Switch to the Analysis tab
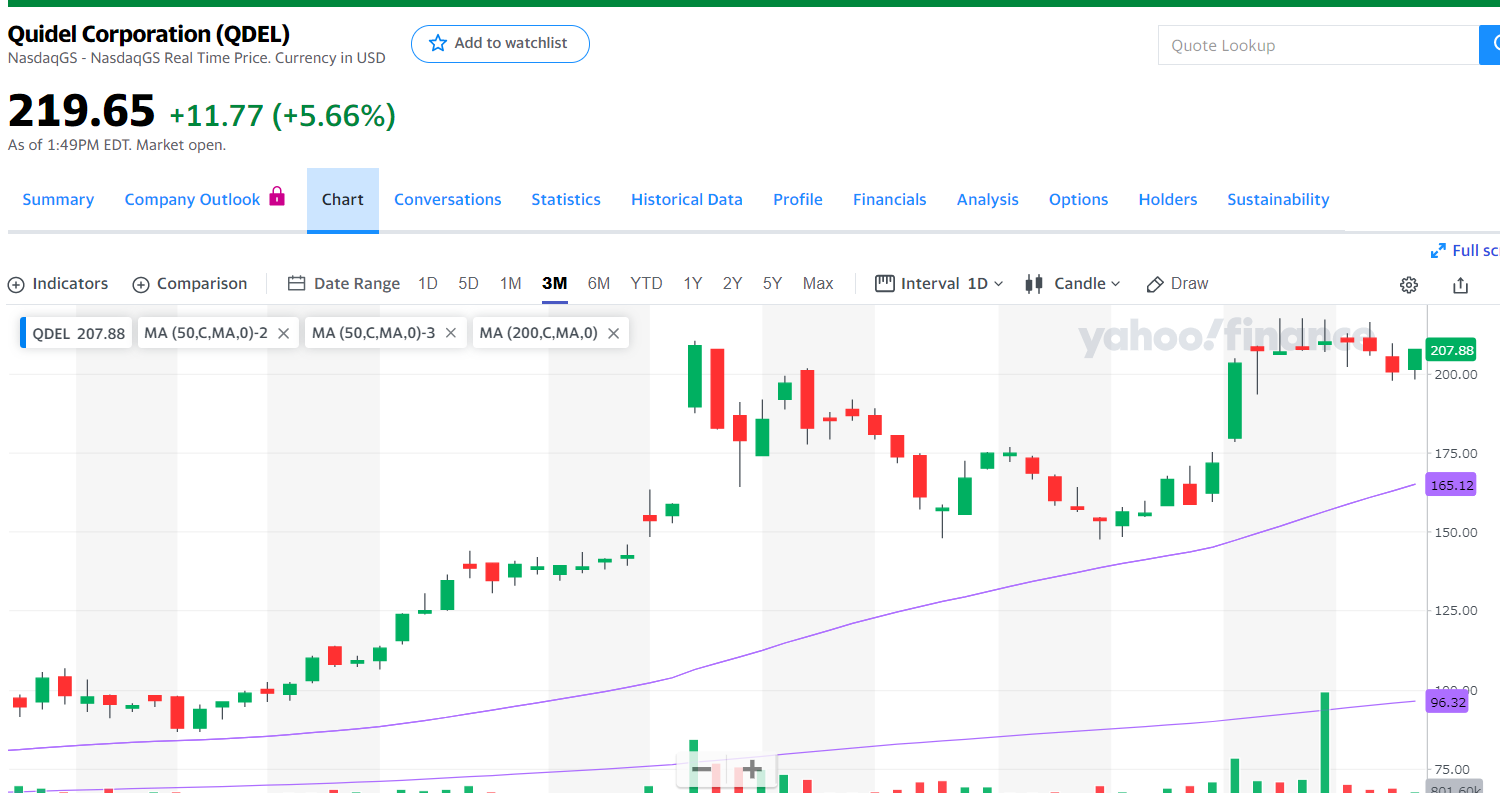The image size is (1500, 793). point(988,200)
